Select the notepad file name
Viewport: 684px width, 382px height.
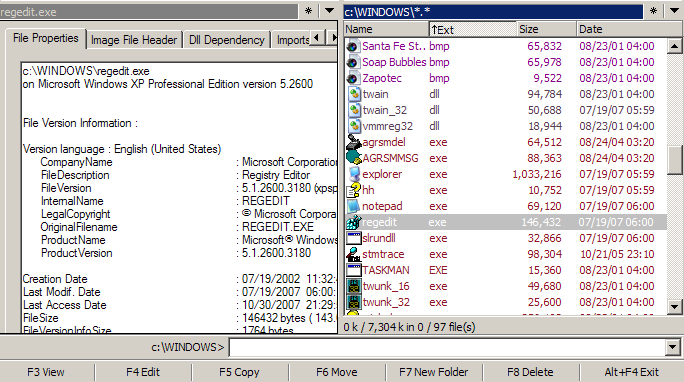[x=382, y=206]
